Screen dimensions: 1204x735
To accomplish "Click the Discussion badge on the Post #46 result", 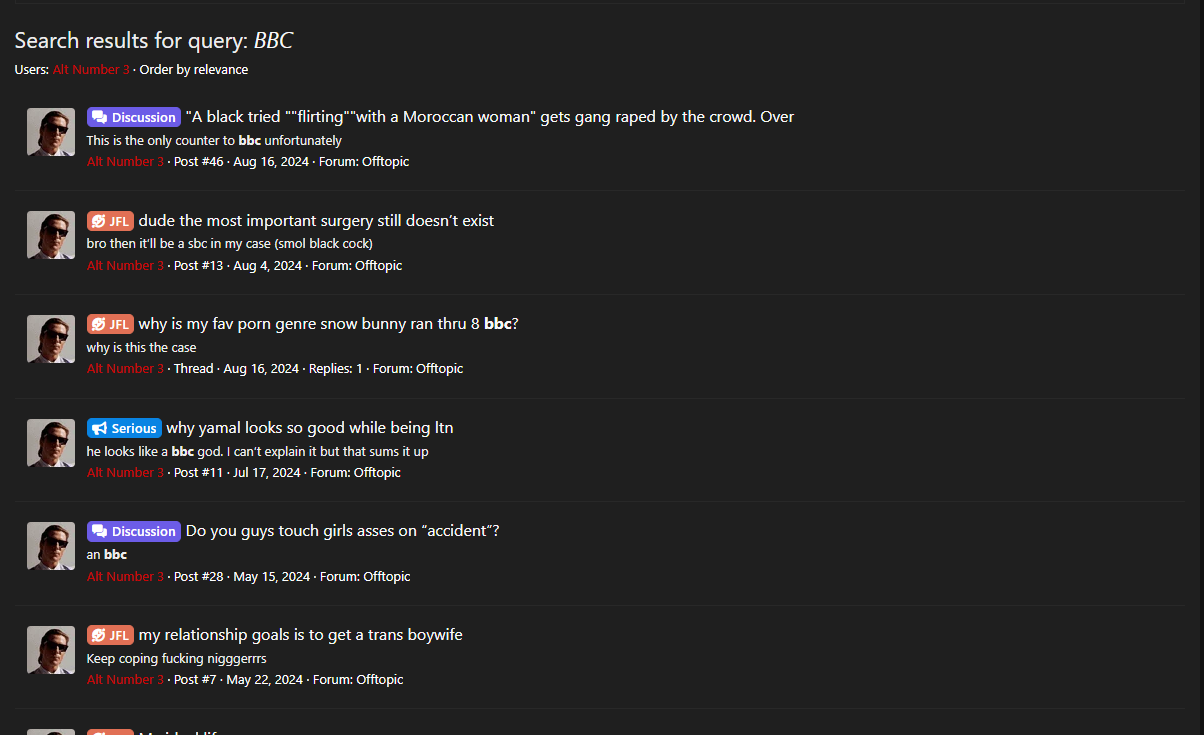I will tap(133, 117).
